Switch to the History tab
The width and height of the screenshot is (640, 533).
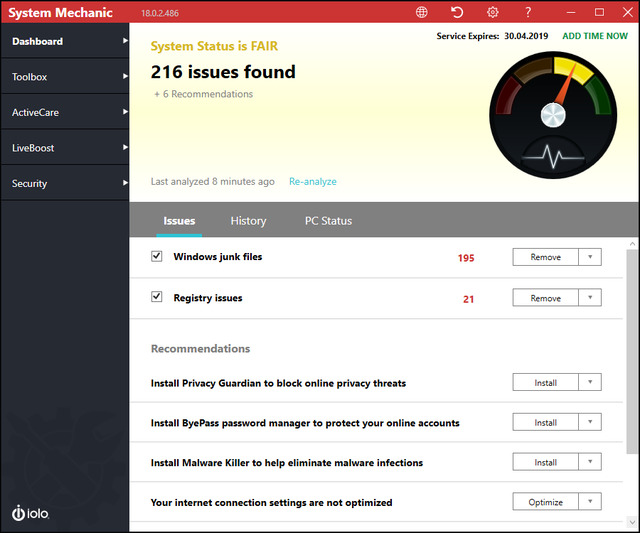click(248, 221)
